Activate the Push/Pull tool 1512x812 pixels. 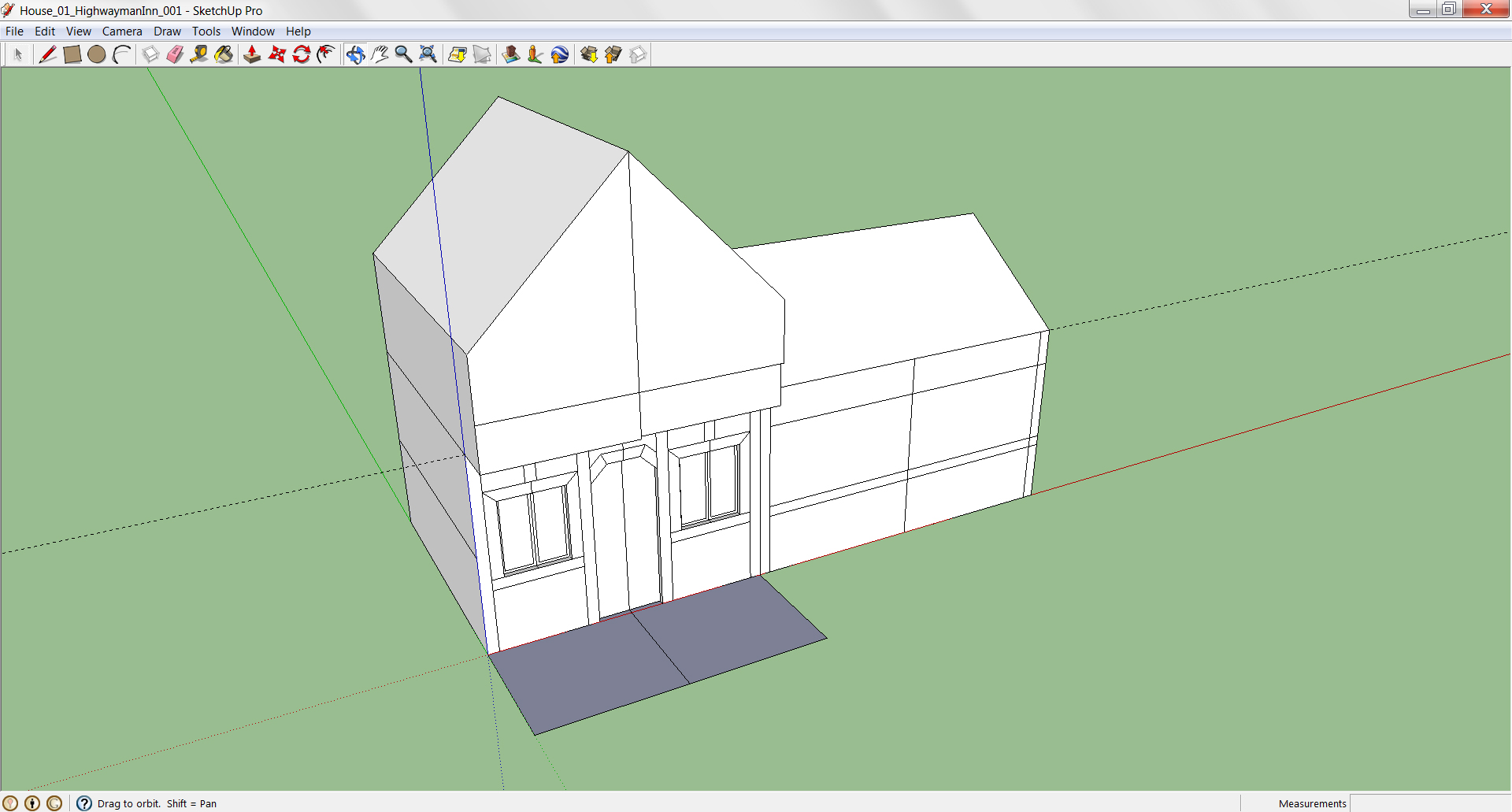tap(252, 54)
